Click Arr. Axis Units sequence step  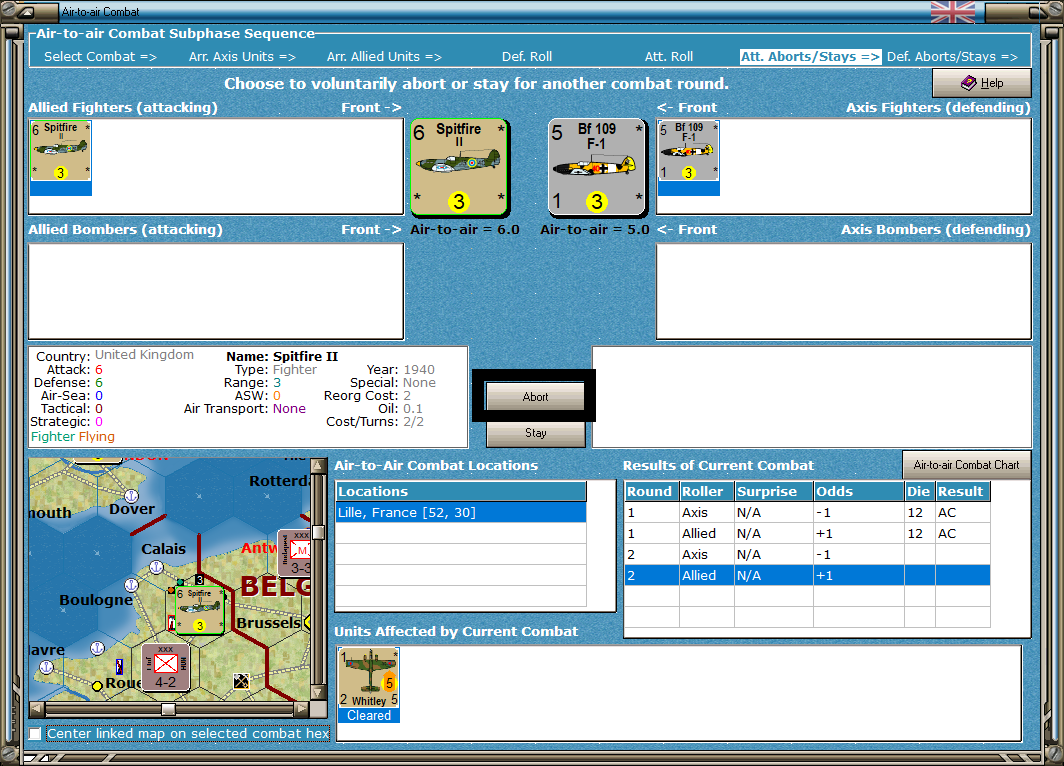coord(242,57)
